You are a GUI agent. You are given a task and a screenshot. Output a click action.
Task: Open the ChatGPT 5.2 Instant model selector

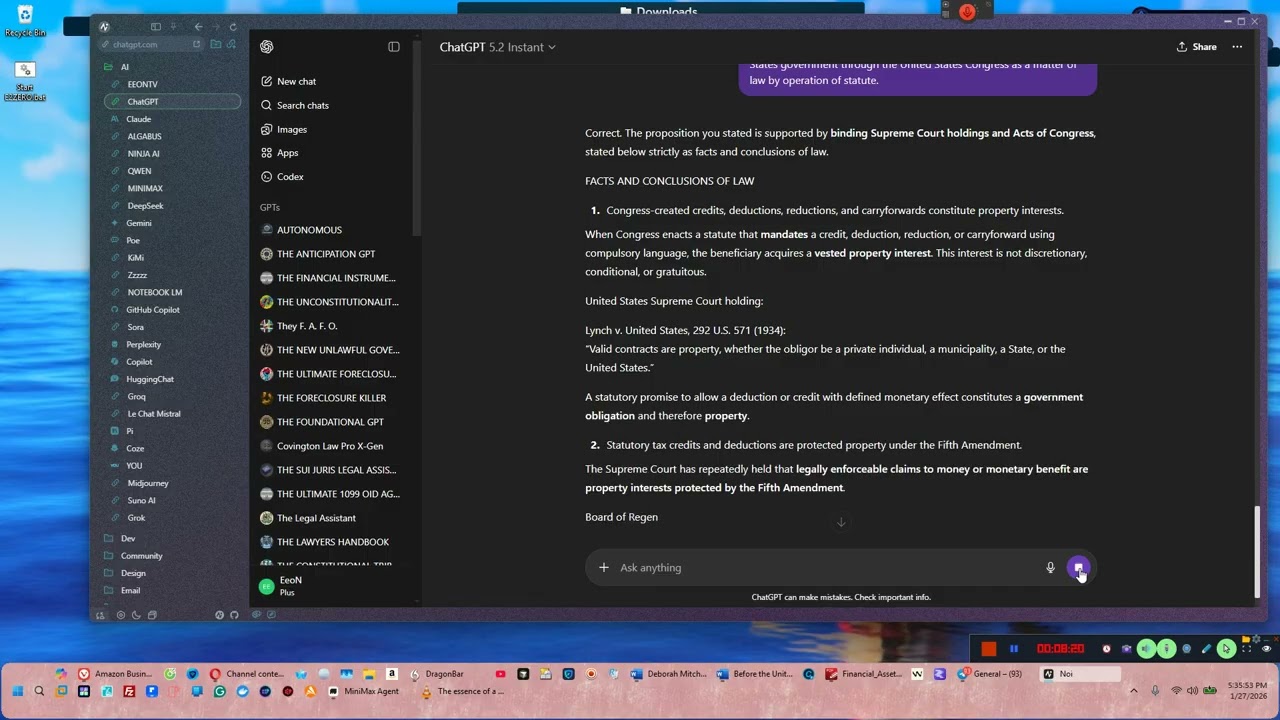tap(497, 47)
